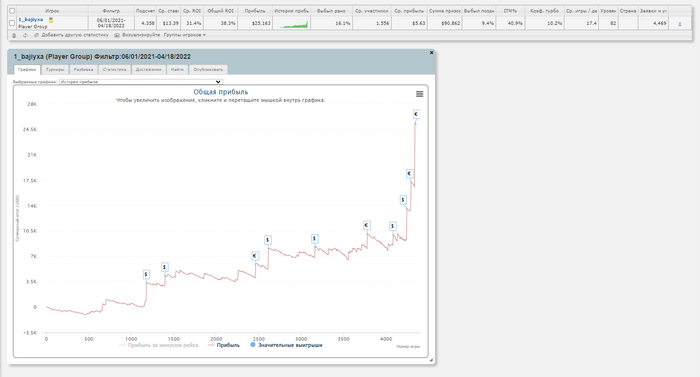Viewport: 700px width, 377px height.
Task: Click the x link at the row's end
Action: (679, 24)
